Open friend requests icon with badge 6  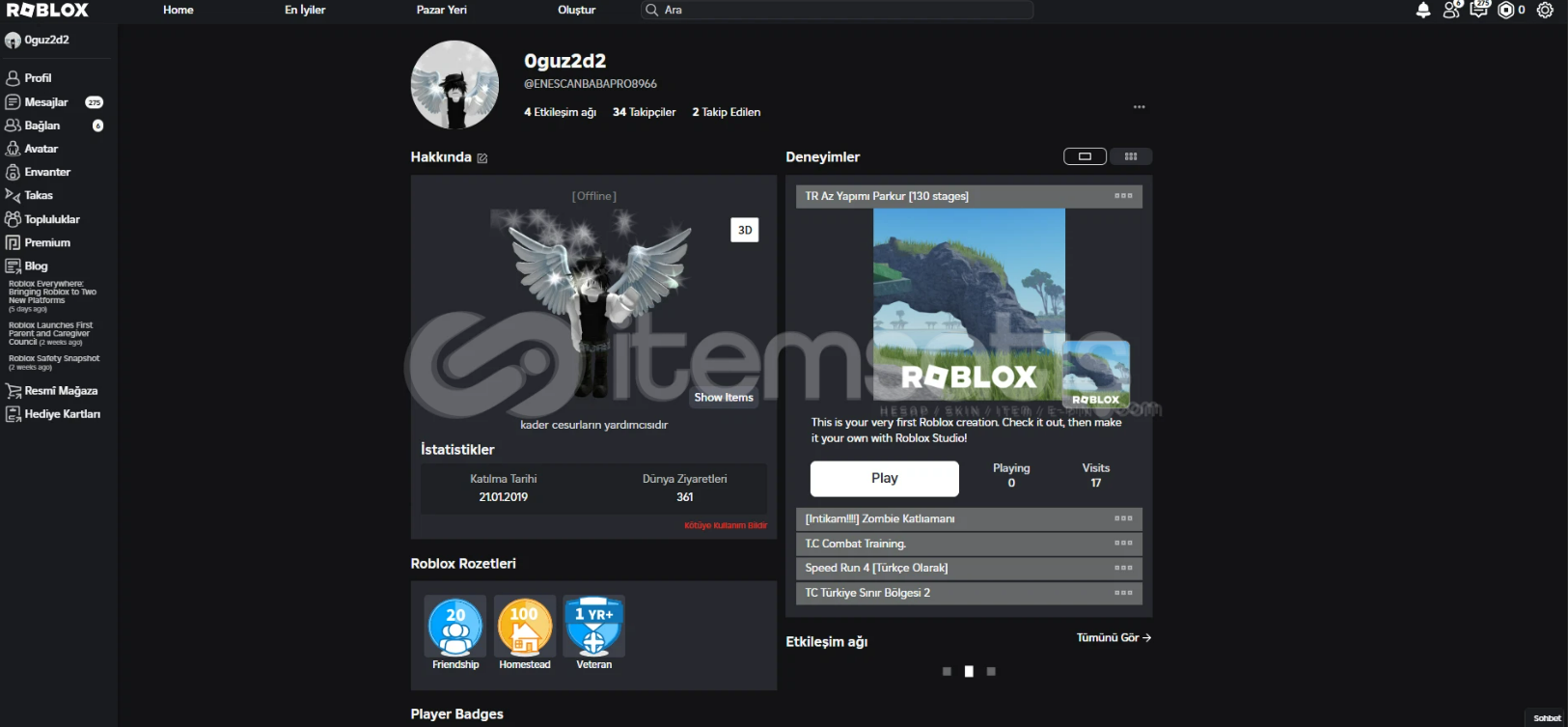click(1451, 11)
